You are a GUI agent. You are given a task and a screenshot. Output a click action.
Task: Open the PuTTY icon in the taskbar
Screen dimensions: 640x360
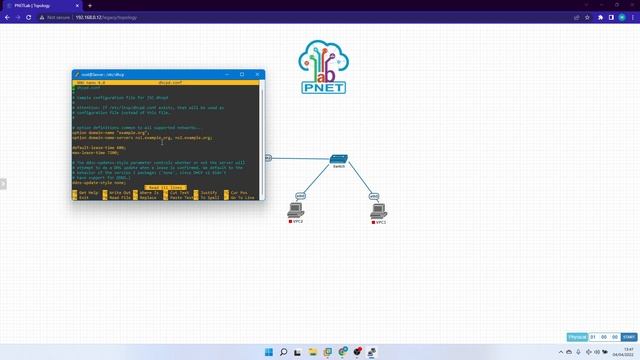tap(372, 352)
